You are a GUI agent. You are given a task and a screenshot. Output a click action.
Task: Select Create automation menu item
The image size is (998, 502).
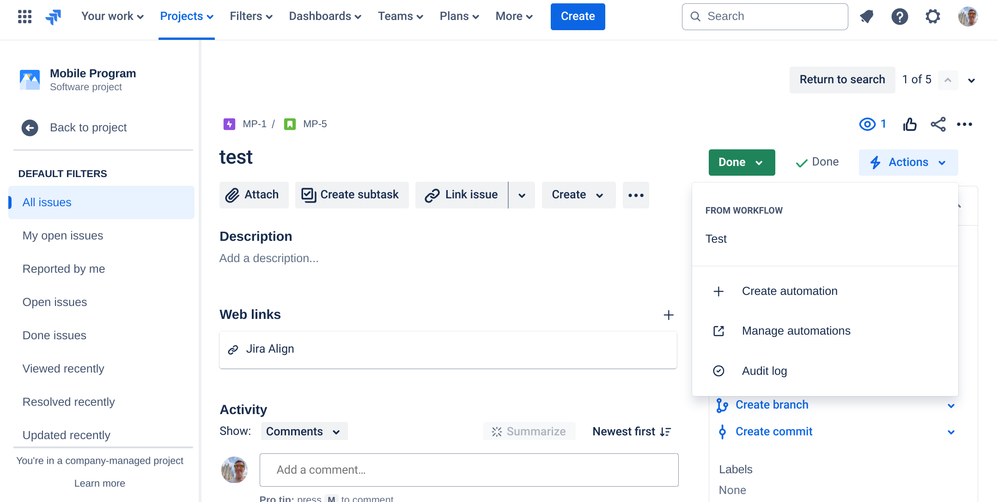pos(825,291)
